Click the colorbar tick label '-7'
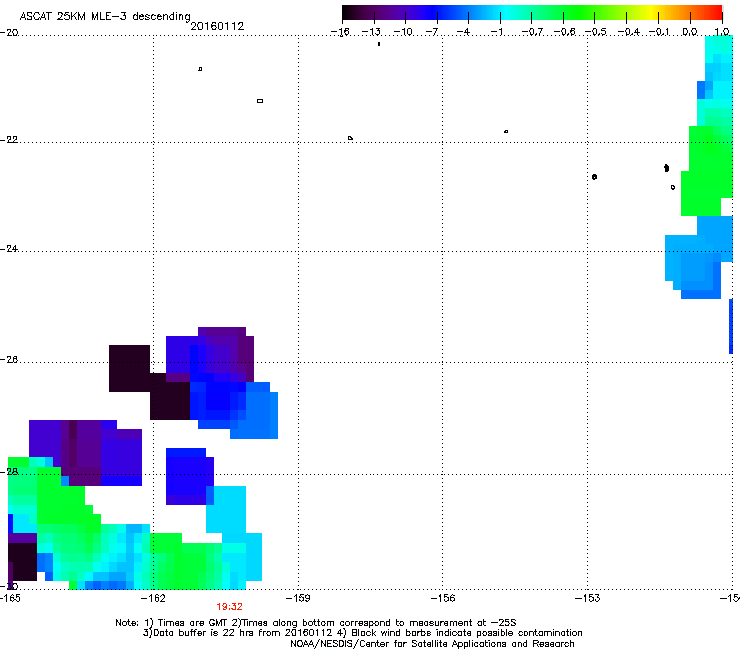The image size is (740, 650). pos(432,32)
